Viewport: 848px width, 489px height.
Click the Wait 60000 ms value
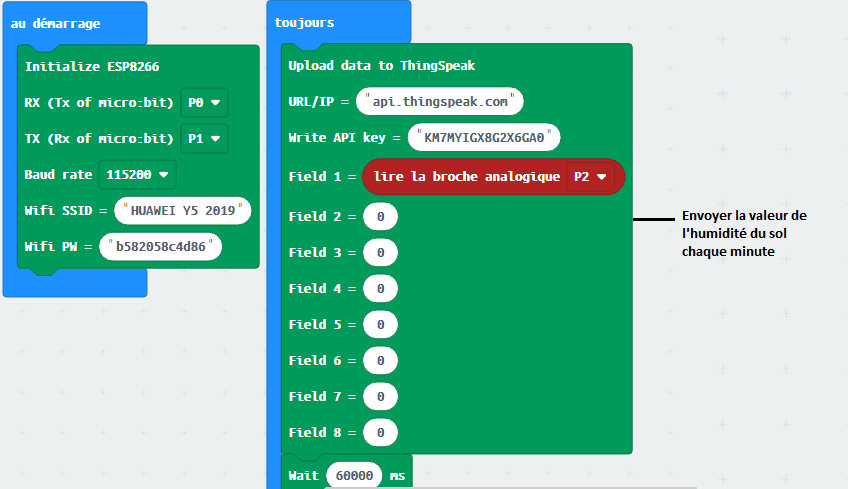[x=354, y=475]
